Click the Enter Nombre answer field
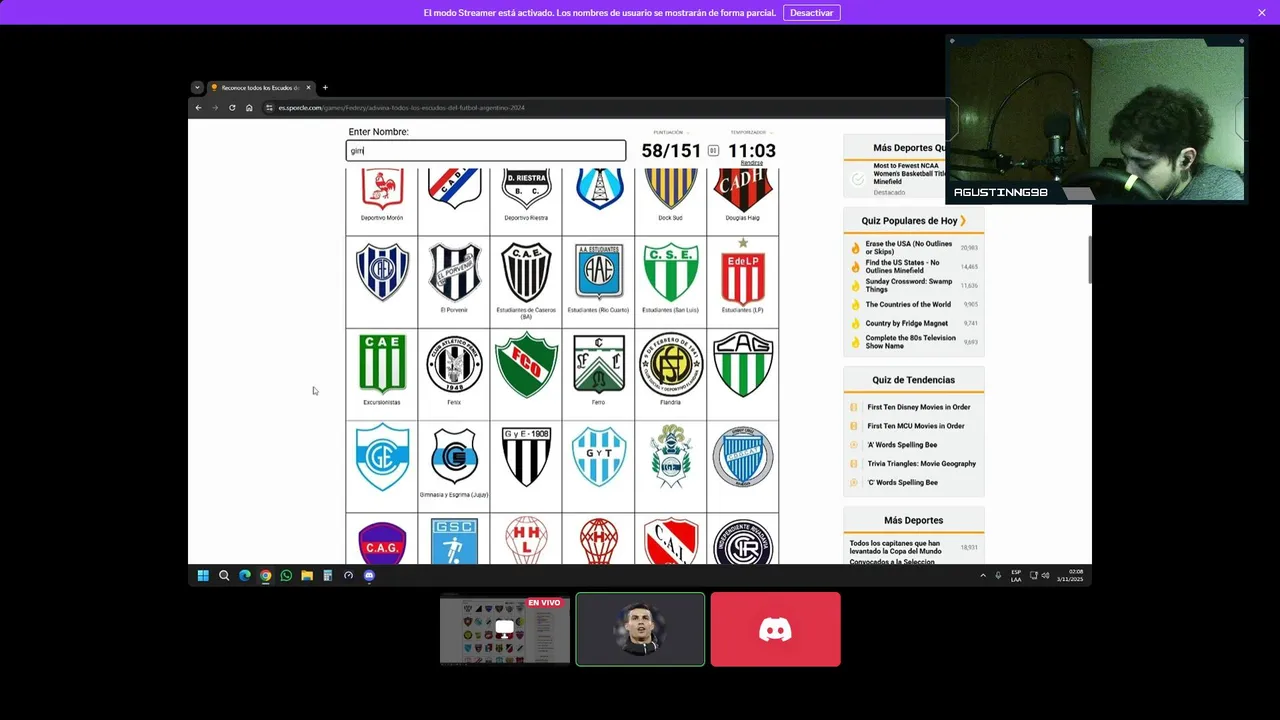Screen dimensions: 1280x720 click(486, 151)
